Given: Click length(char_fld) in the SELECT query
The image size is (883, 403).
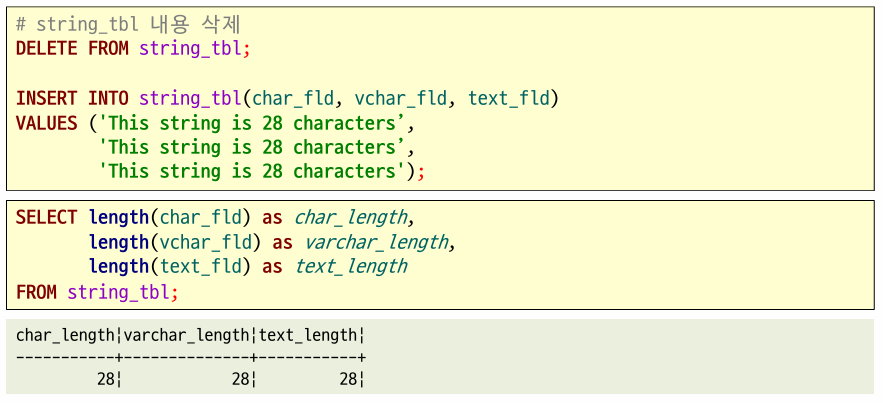Looking at the screenshot, I should click(170, 218).
